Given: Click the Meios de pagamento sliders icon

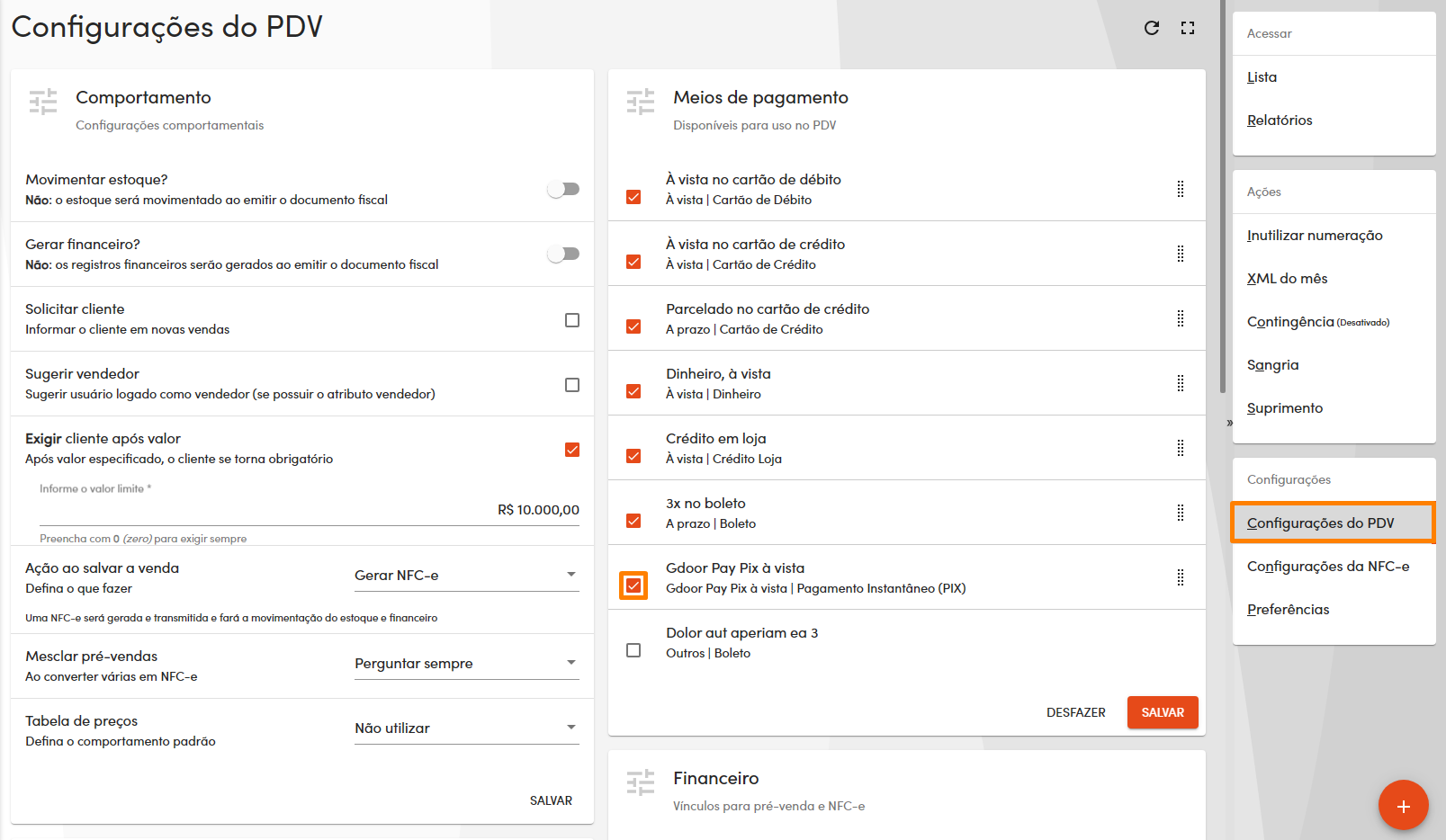Looking at the screenshot, I should pos(641,102).
